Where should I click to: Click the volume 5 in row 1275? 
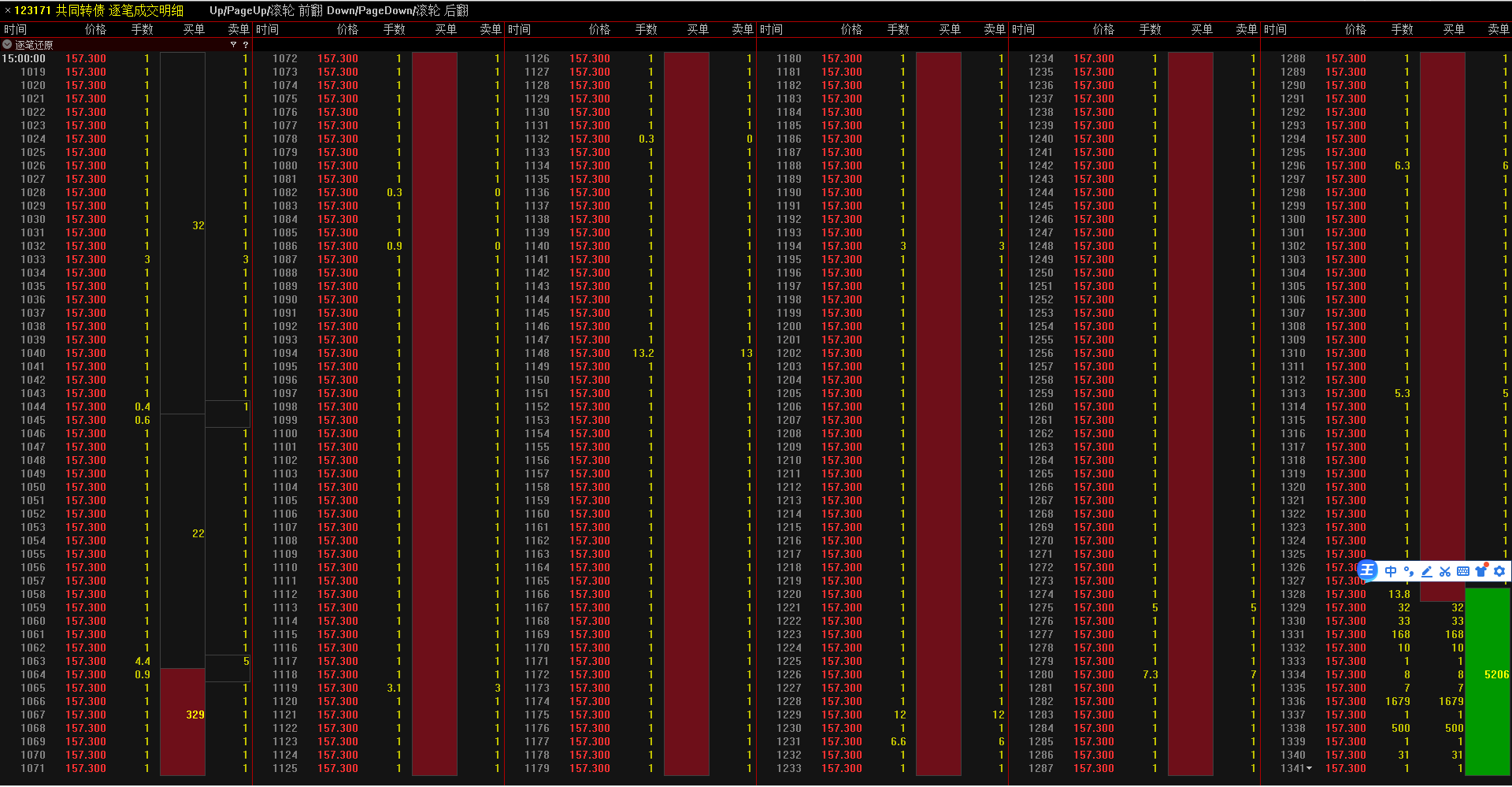point(1155,608)
